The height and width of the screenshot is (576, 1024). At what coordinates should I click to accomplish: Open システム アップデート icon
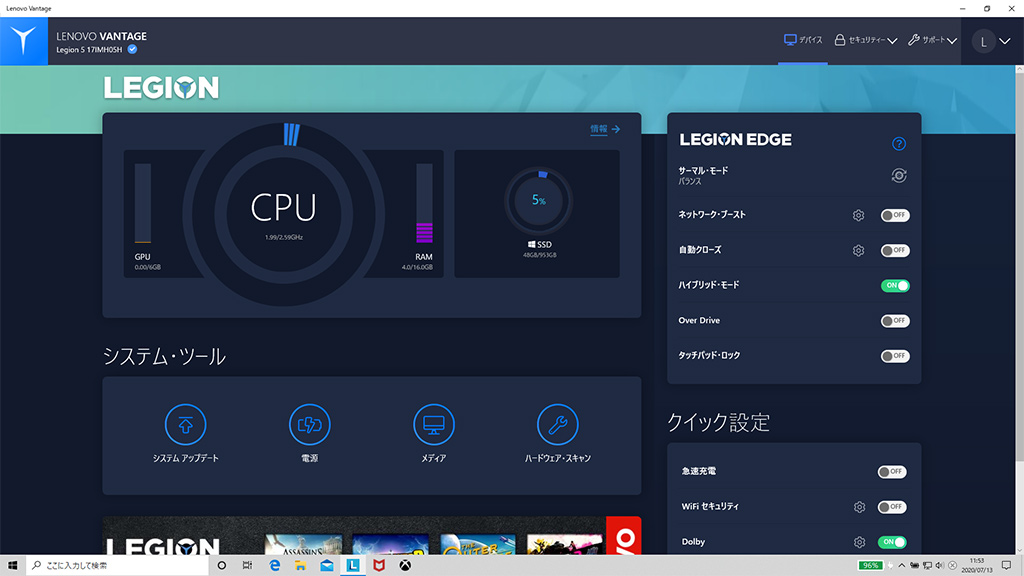tap(185, 424)
